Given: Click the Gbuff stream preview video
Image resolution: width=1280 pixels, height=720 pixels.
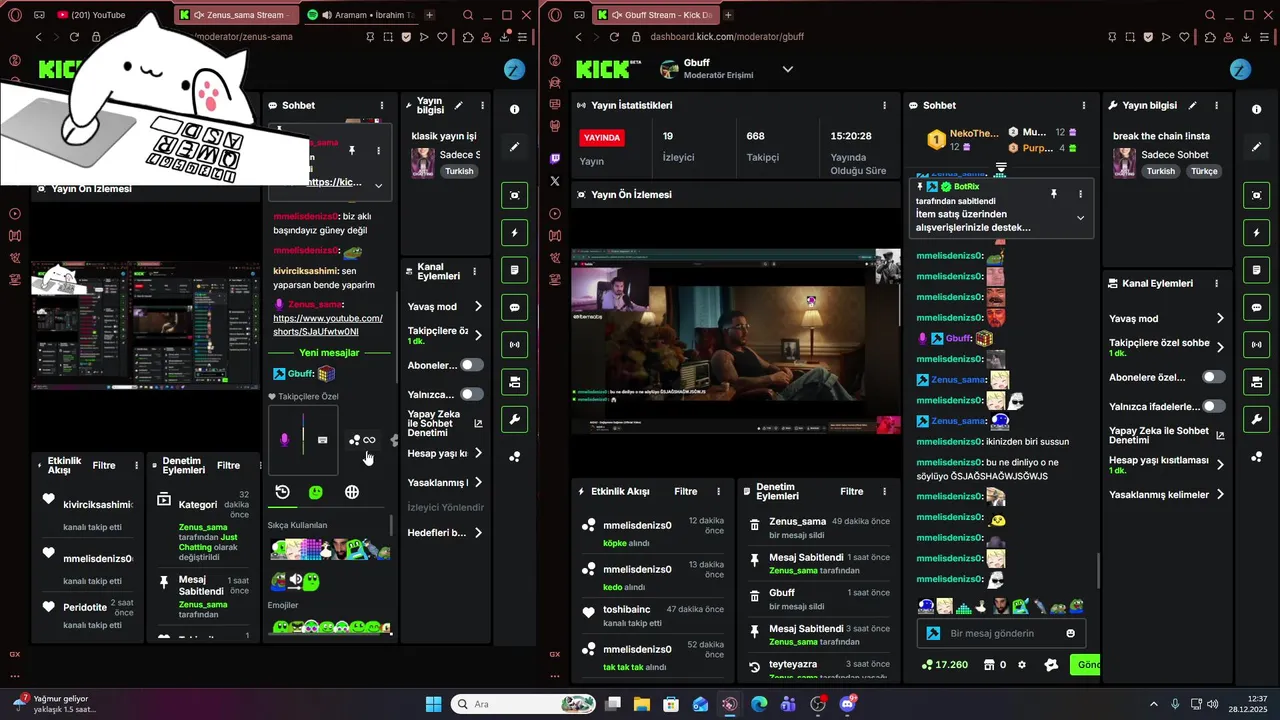Looking at the screenshot, I should (x=736, y=341).
